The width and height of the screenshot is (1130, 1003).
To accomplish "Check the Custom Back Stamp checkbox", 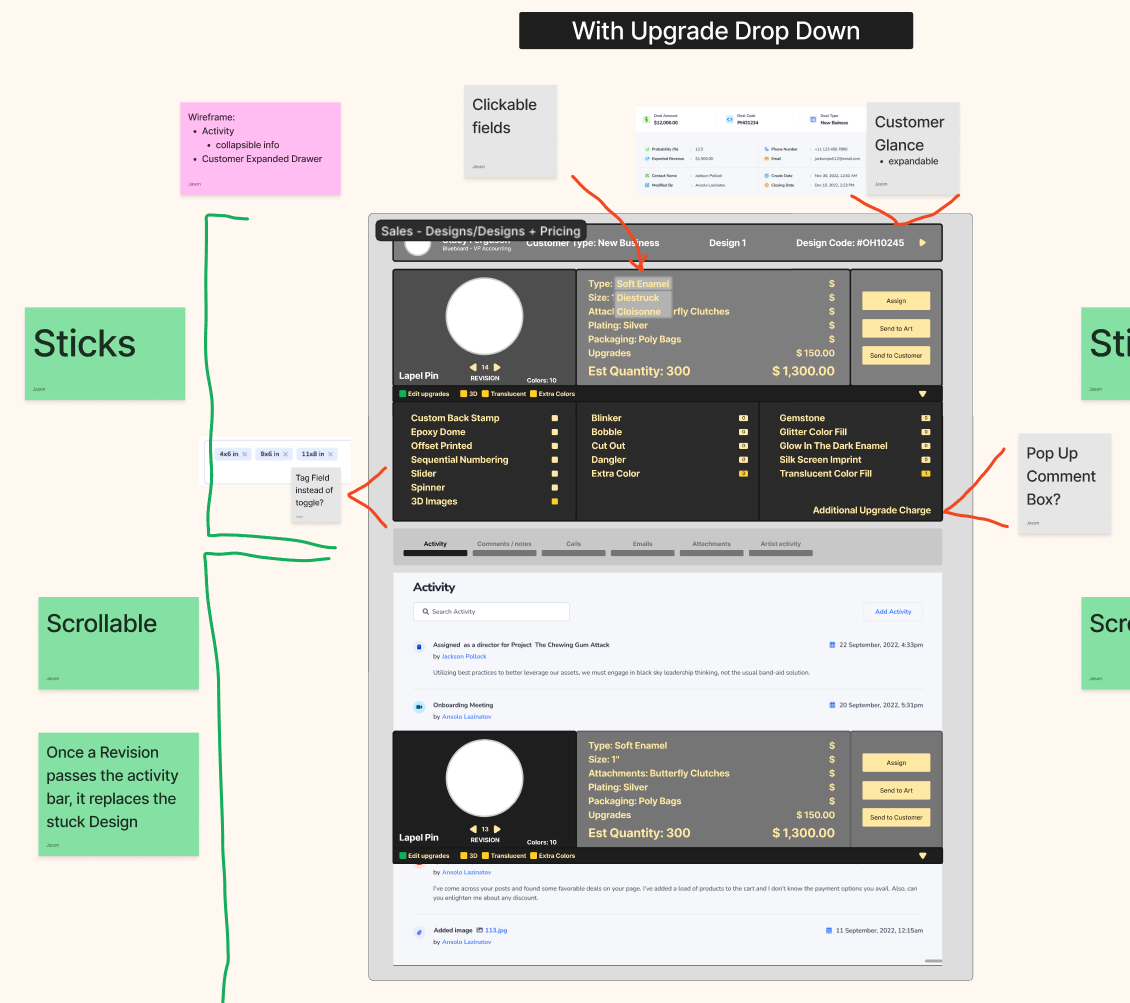I will [555, 418].
